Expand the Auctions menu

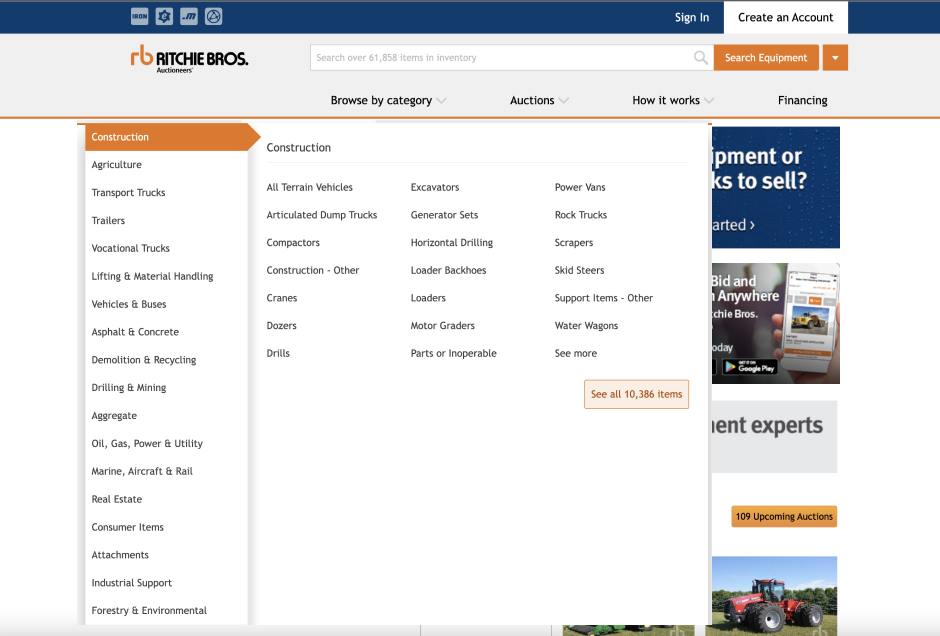pos(539,100)
